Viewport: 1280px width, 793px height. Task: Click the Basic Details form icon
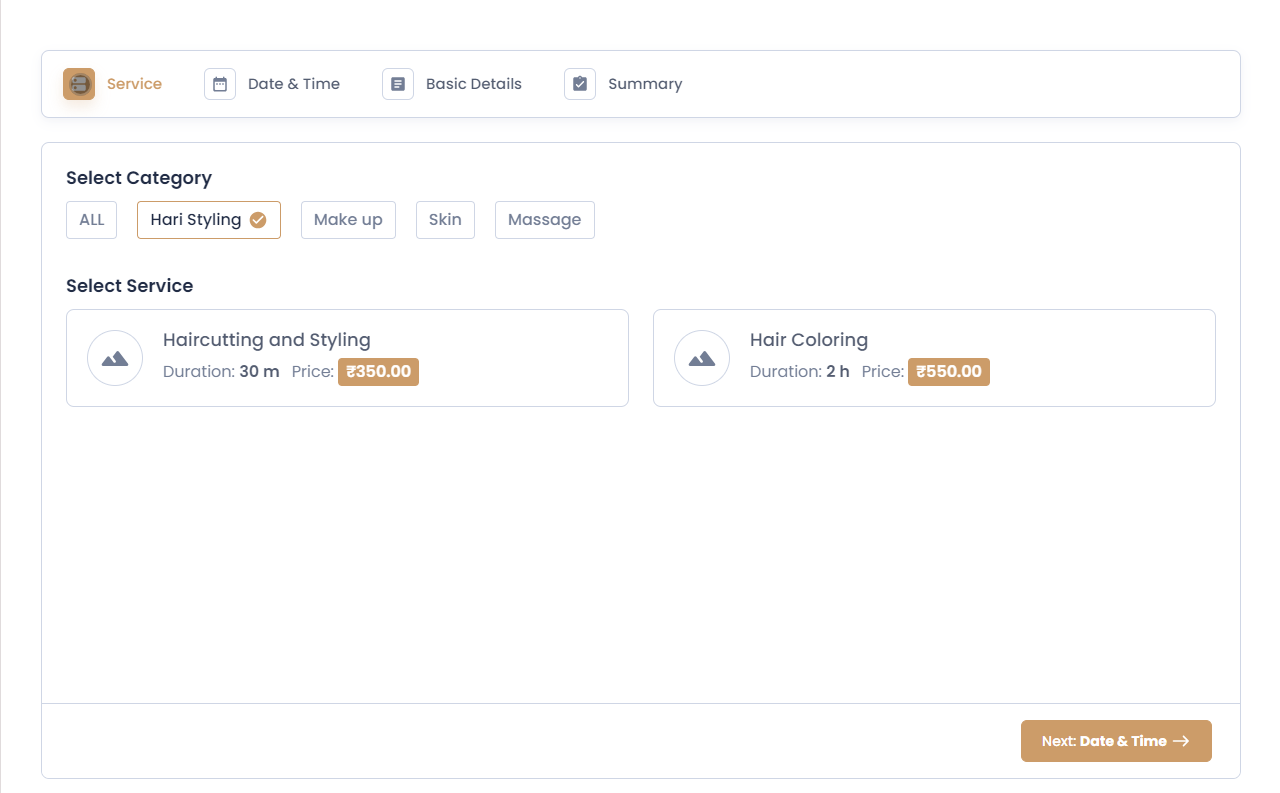tap(398, 84)
